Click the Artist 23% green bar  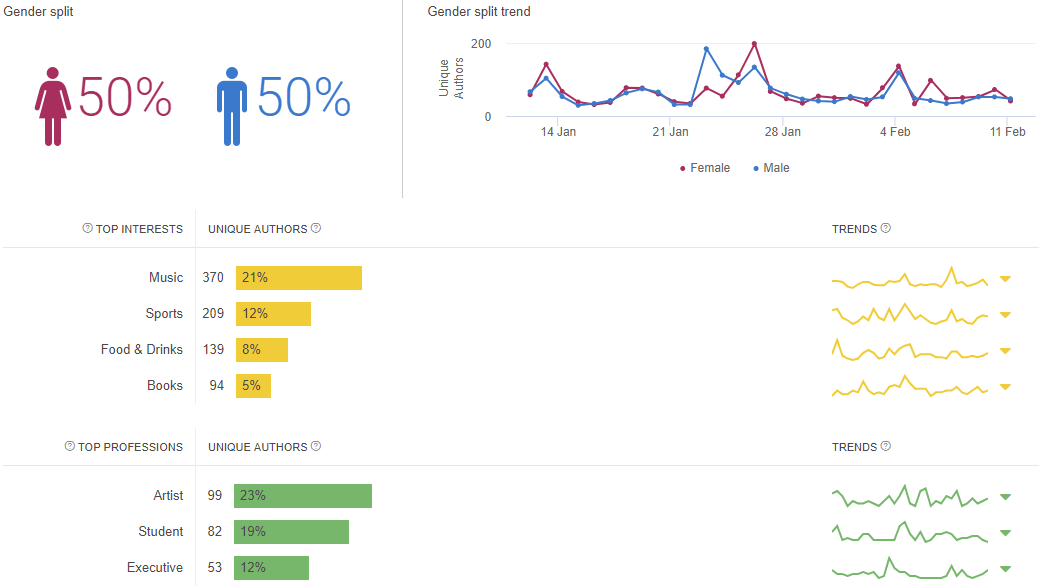[302, 496]
